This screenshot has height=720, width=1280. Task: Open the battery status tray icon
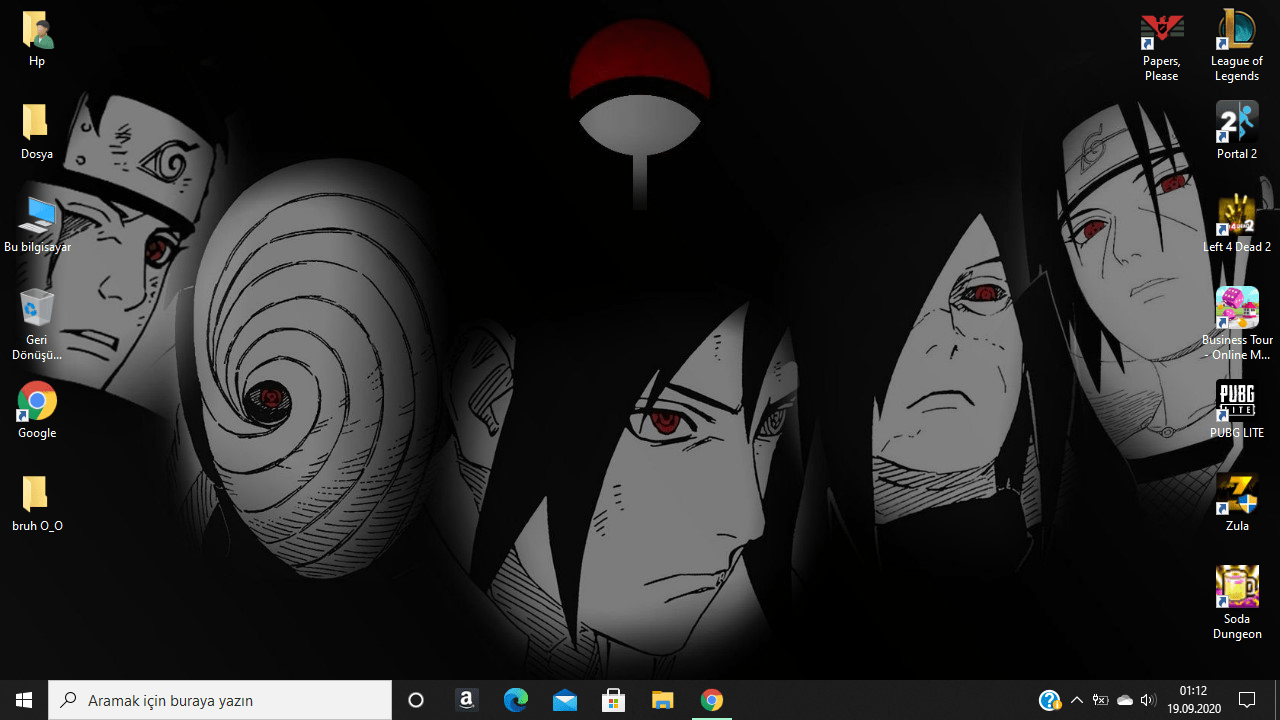1100,700
